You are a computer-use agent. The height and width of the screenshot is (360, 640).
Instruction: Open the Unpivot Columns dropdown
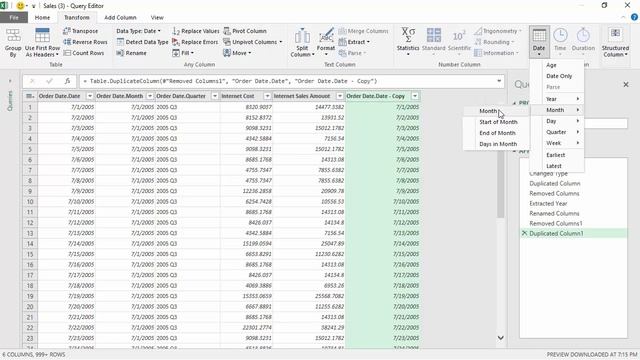coord(253,42)
